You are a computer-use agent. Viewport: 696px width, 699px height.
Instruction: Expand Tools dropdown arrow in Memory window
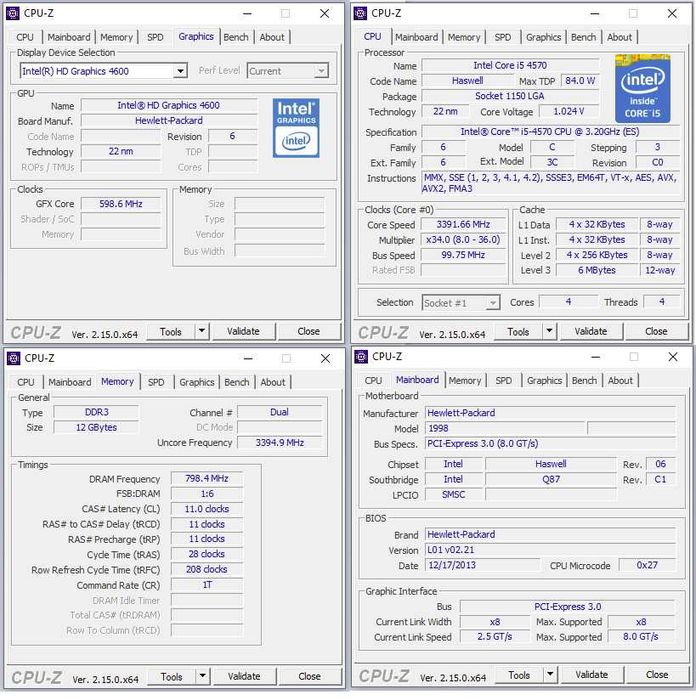pyautogui.click(x=203, y=676)
